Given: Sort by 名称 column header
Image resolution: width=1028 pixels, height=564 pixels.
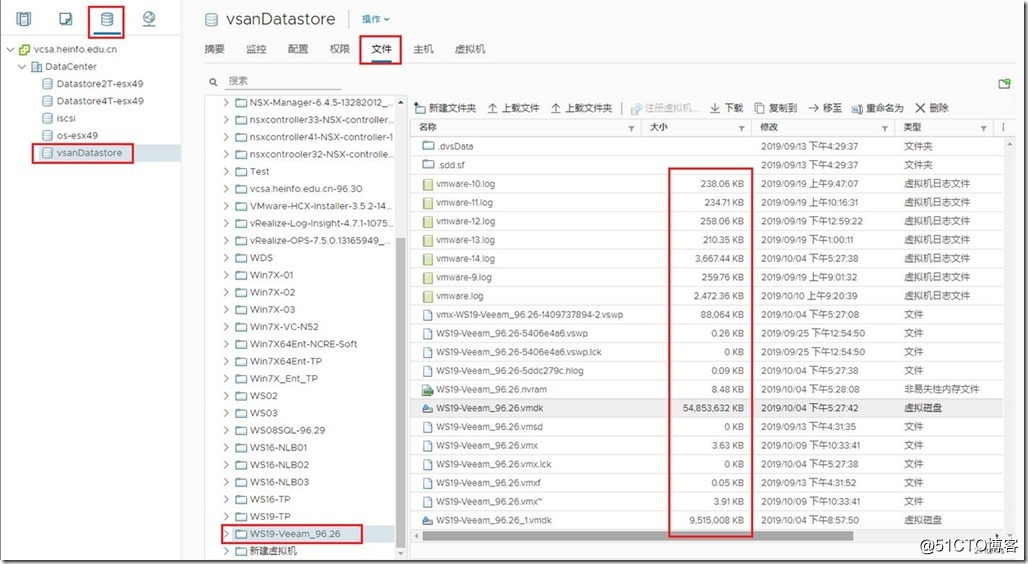Looking at the screenshot, I should coord(428,127).
